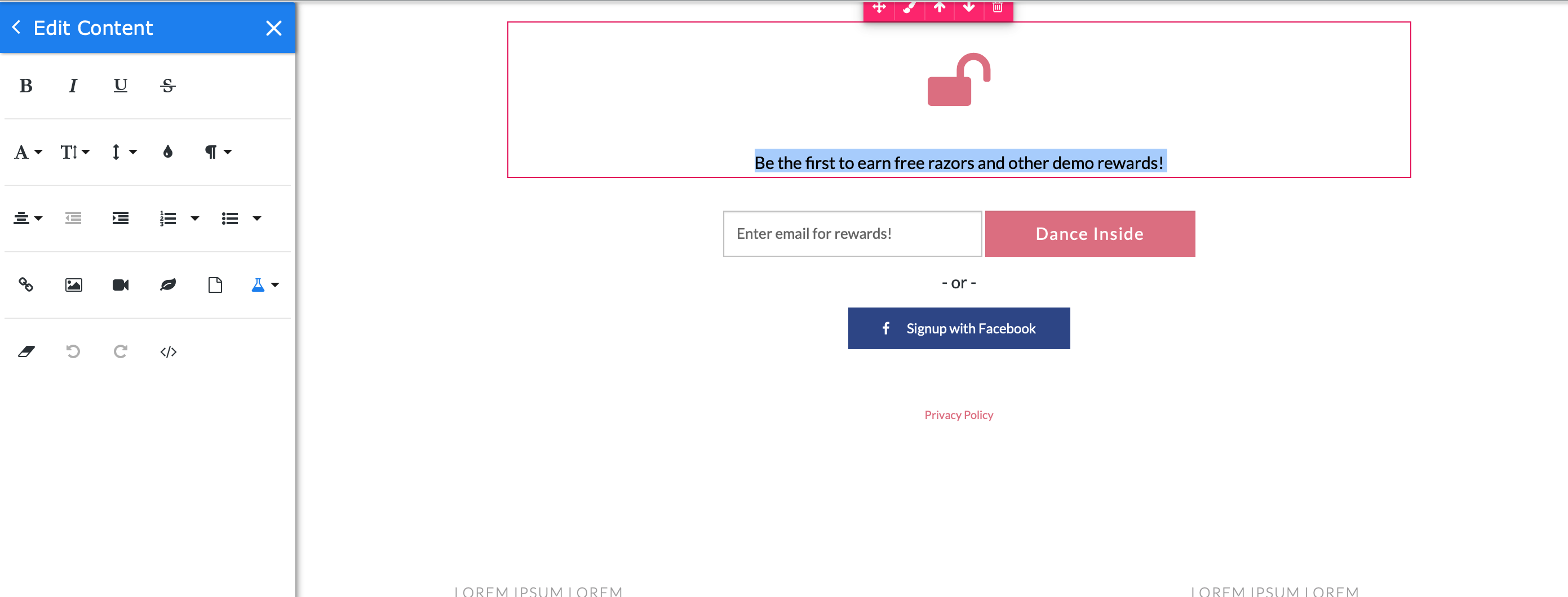Screen dimensions: 1568x597
Task: Apply strikethrough to selected text
Action: [x=168, y=86]
